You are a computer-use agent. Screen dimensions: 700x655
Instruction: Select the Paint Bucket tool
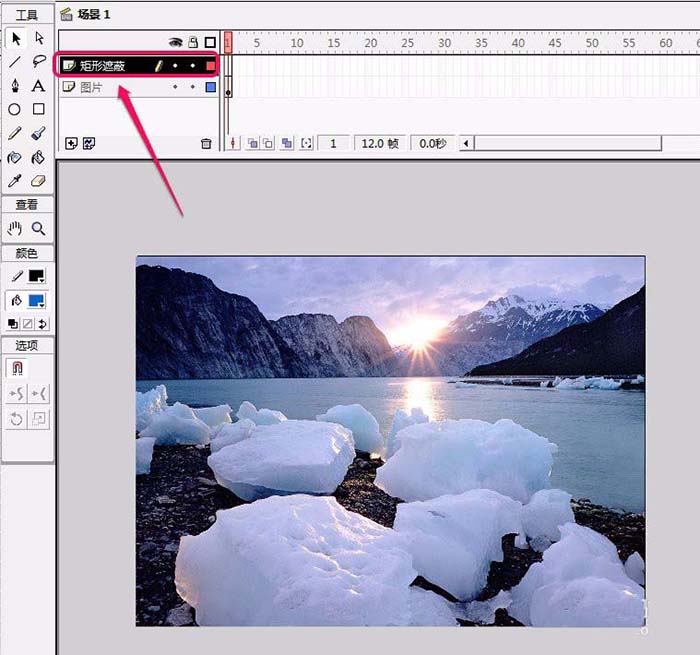pyautogui.click(x=38, y=157)
